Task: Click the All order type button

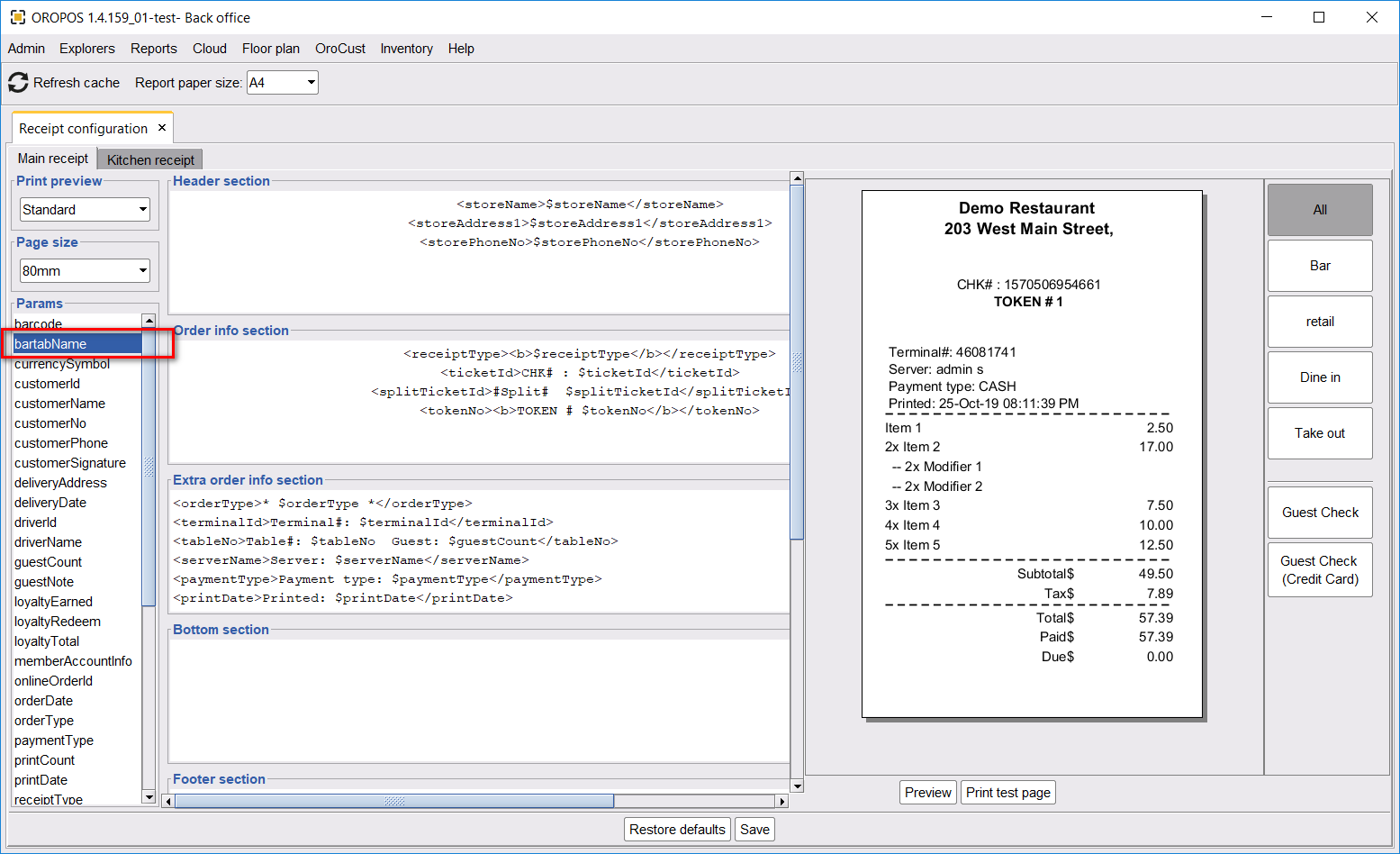Action: 1320,210
